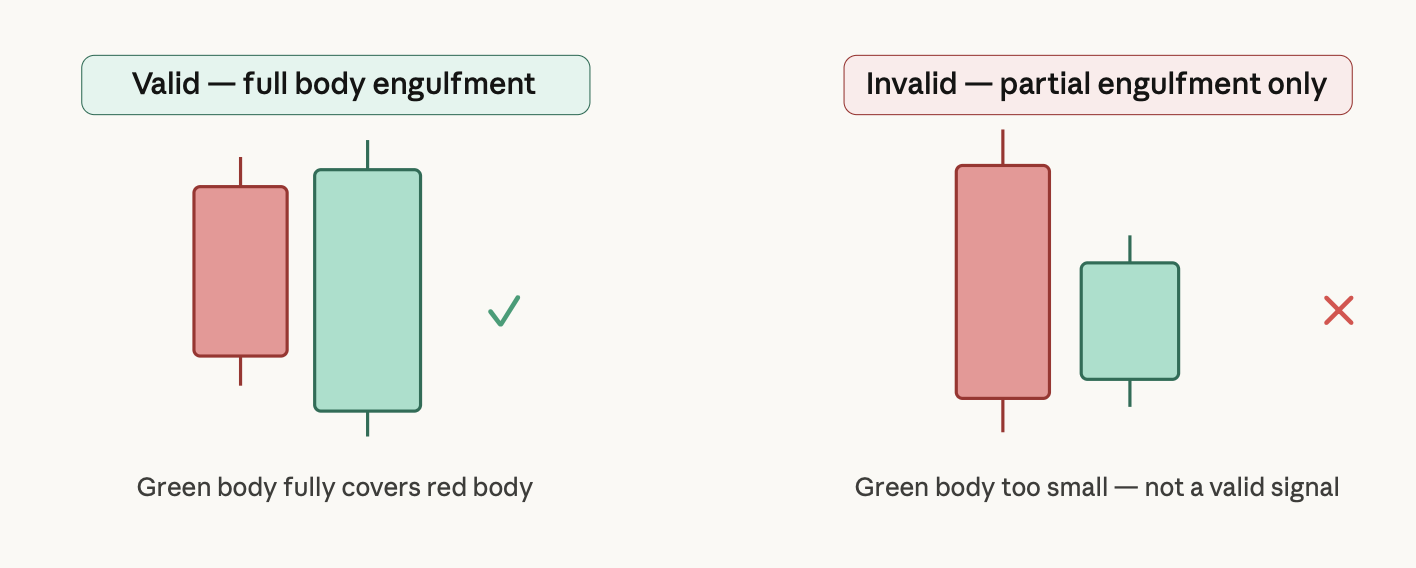Viewport: 1416px width, 568px height.
Task: Click lower wick of small green Invalid candle
Action: point(1130,393)
